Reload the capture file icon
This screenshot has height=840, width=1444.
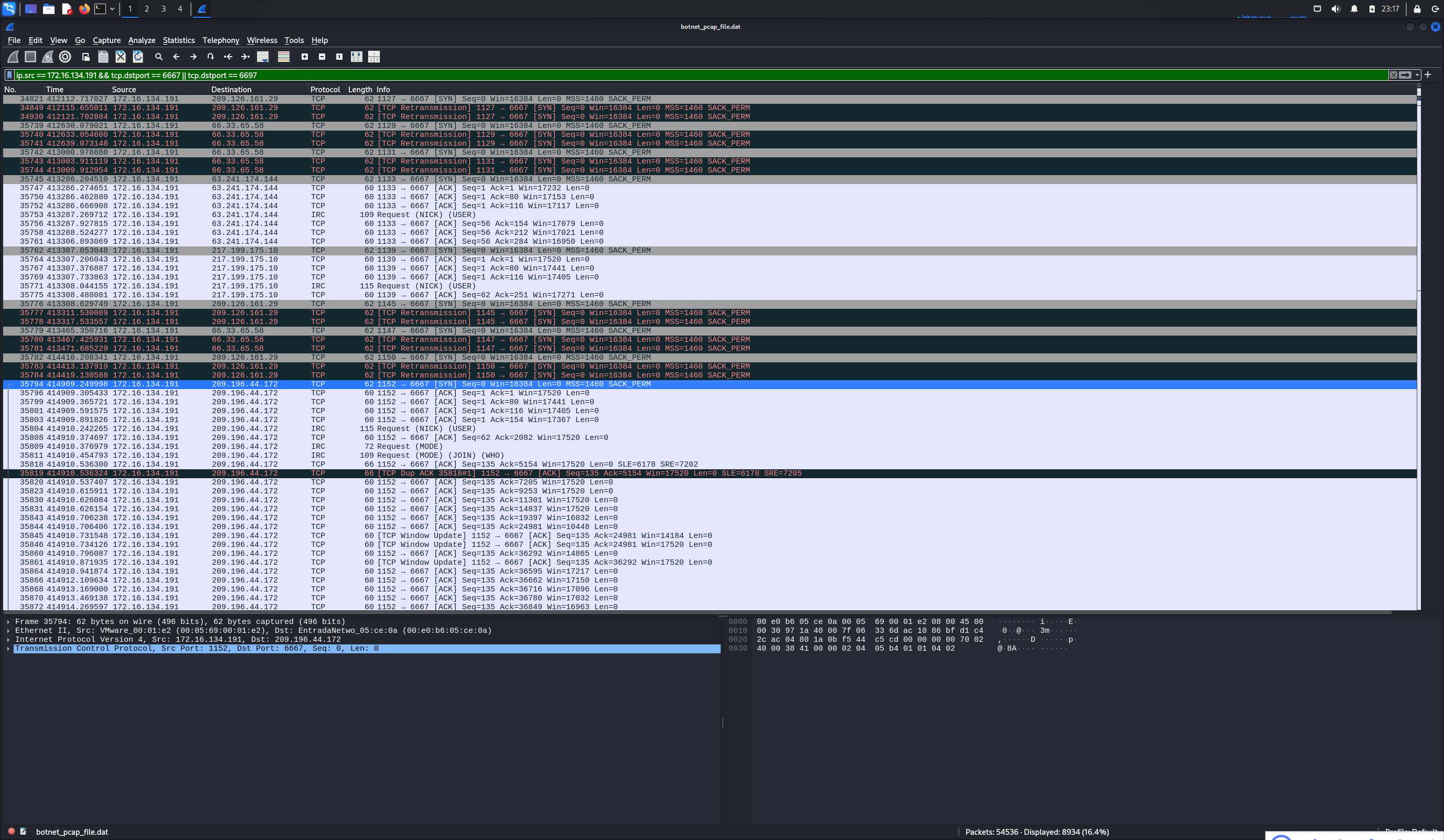[x=137, y=57]
